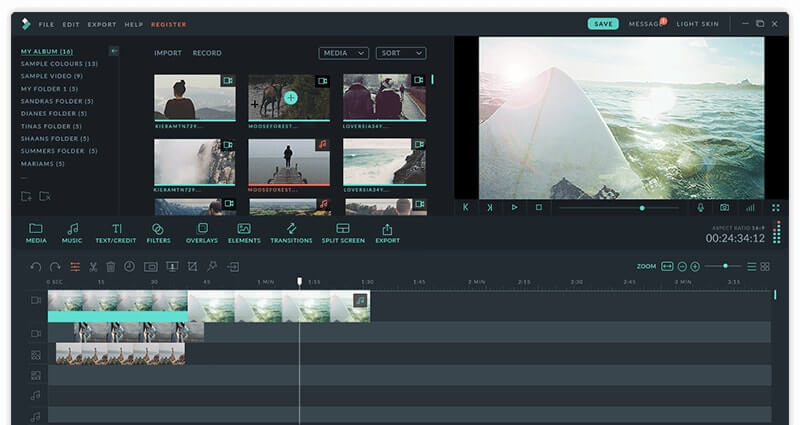The image size is (800, 425).
Task: Undo the last edit
Action: [35, 266]
